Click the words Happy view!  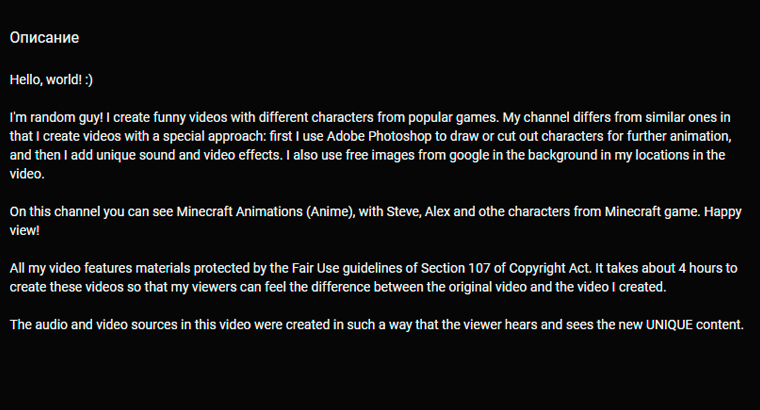376,221
